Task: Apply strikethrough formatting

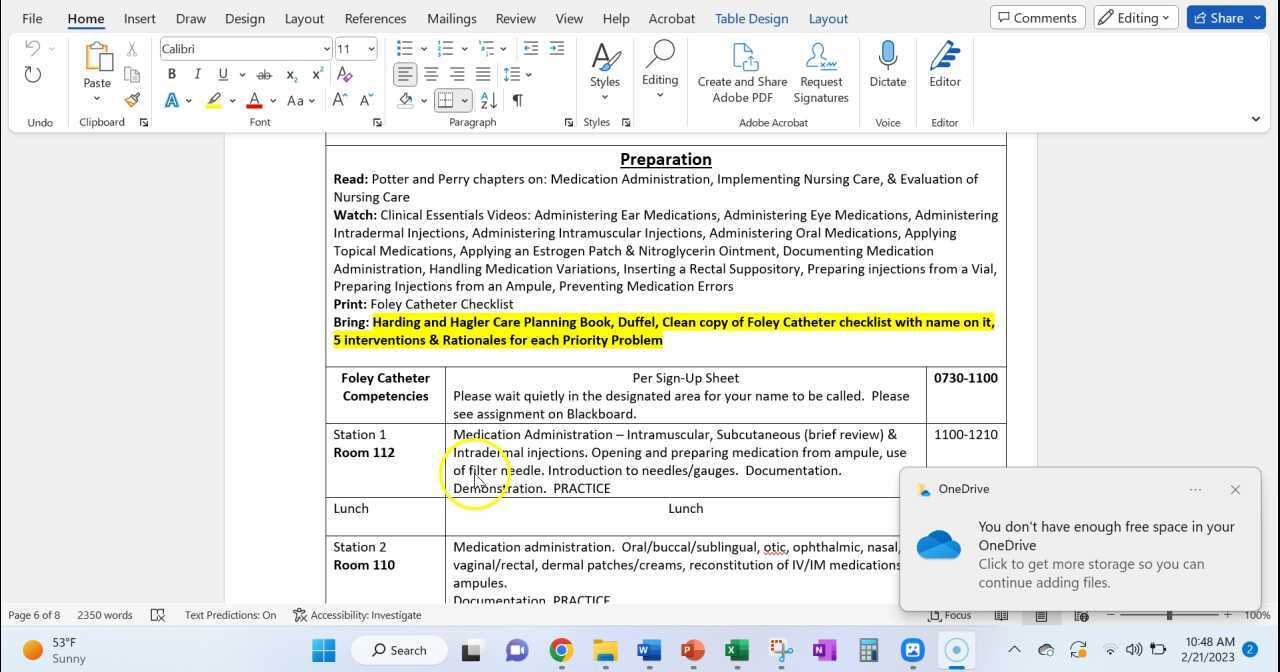Action: (x=263, y=74)
